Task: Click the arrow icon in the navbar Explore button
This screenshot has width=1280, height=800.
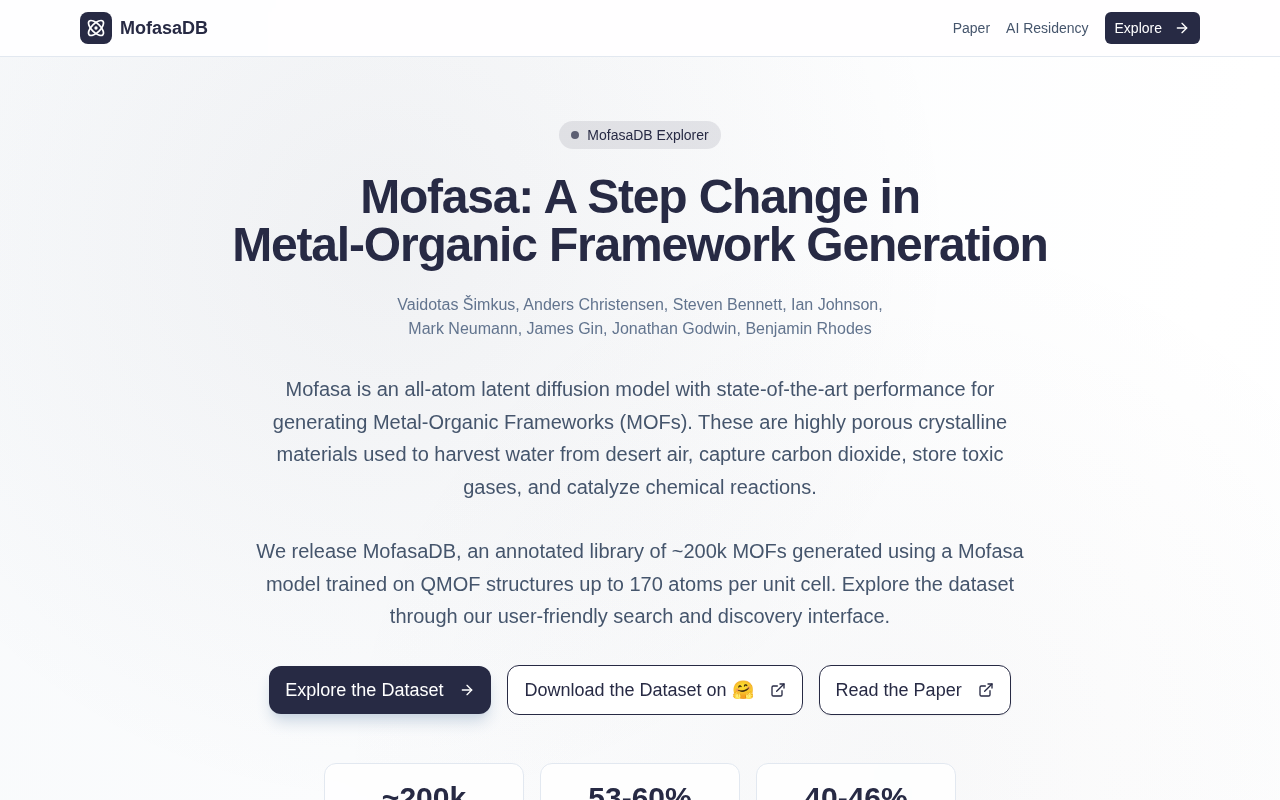Action: 1182,28
